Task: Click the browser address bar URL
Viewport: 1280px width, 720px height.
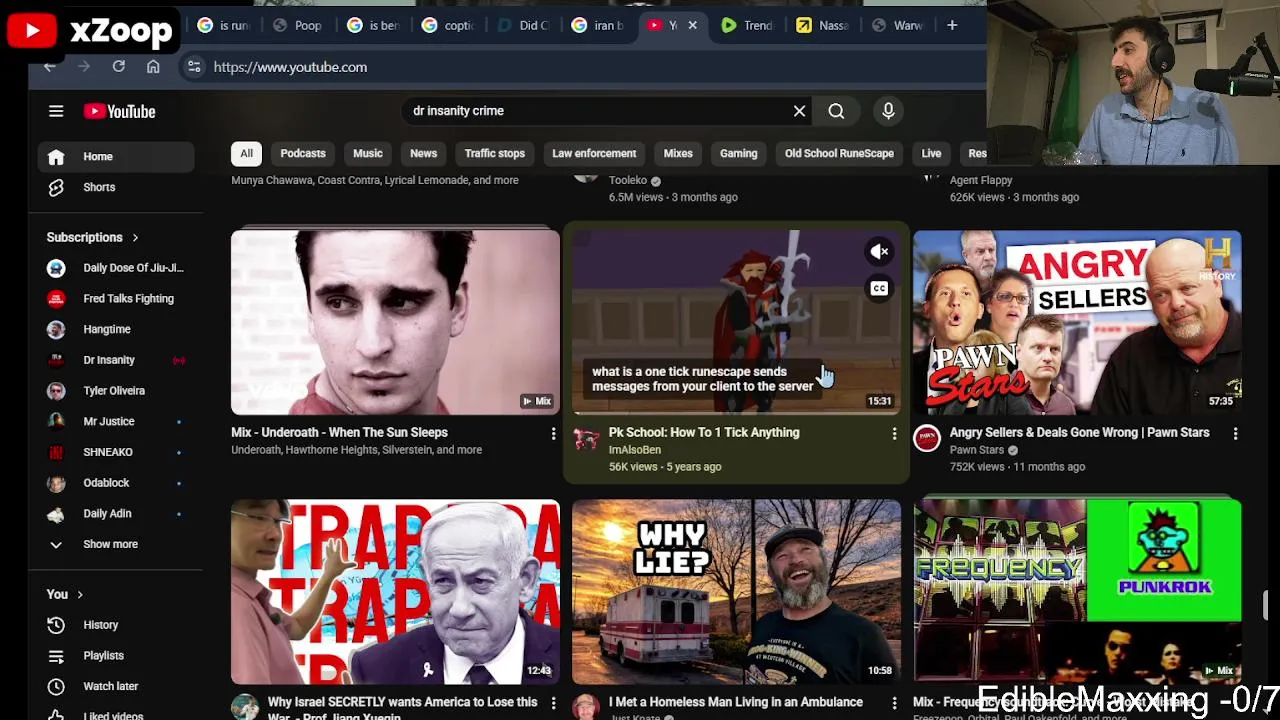Action: click(x=290, y=67)
